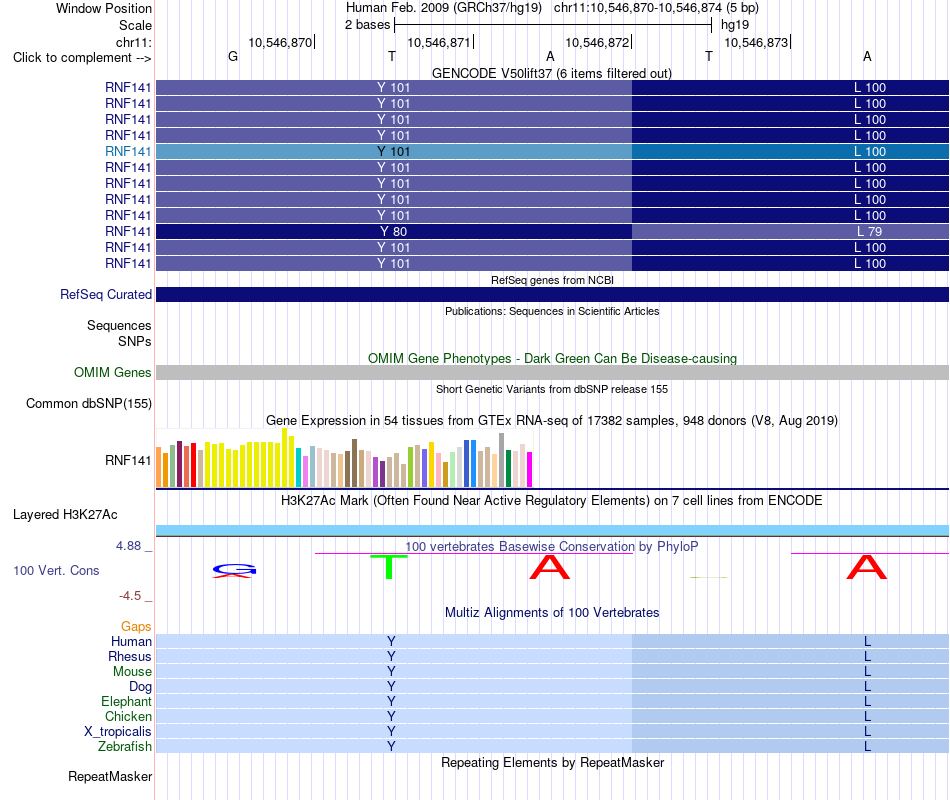The width and height of the screenshot is (950, 800).
Task: Open the H3K27Ac Mark ENCODE track title
Action: pyautogui.click(x=552, y=501)
